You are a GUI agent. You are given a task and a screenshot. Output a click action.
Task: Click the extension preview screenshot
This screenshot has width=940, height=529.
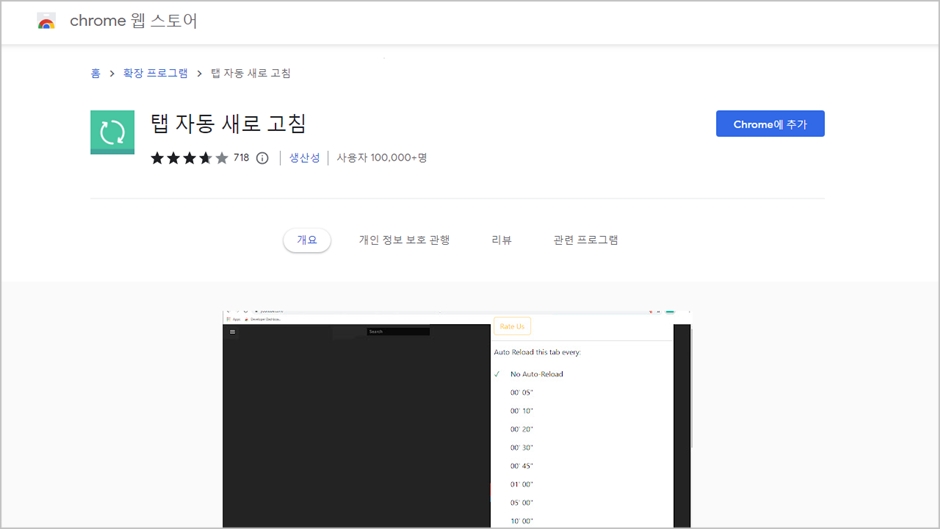point(456,419)
